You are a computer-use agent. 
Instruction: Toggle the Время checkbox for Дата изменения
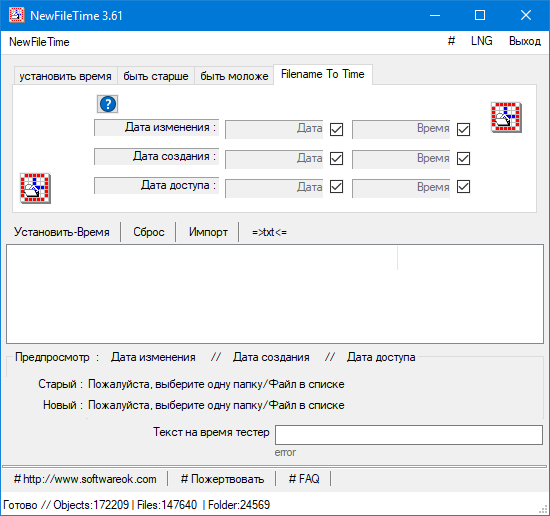pos(463,129)
